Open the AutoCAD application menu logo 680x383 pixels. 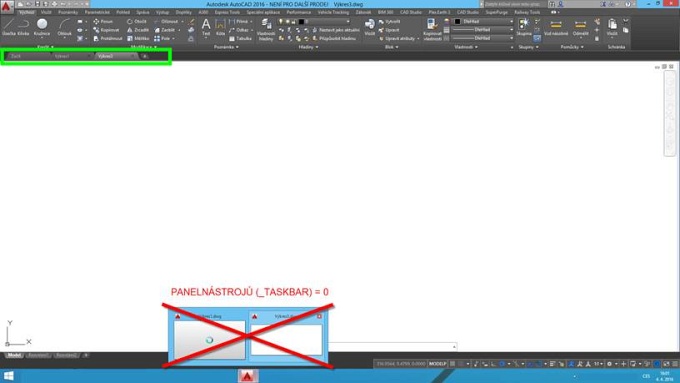pyautogui.click(x=7, y=7)
